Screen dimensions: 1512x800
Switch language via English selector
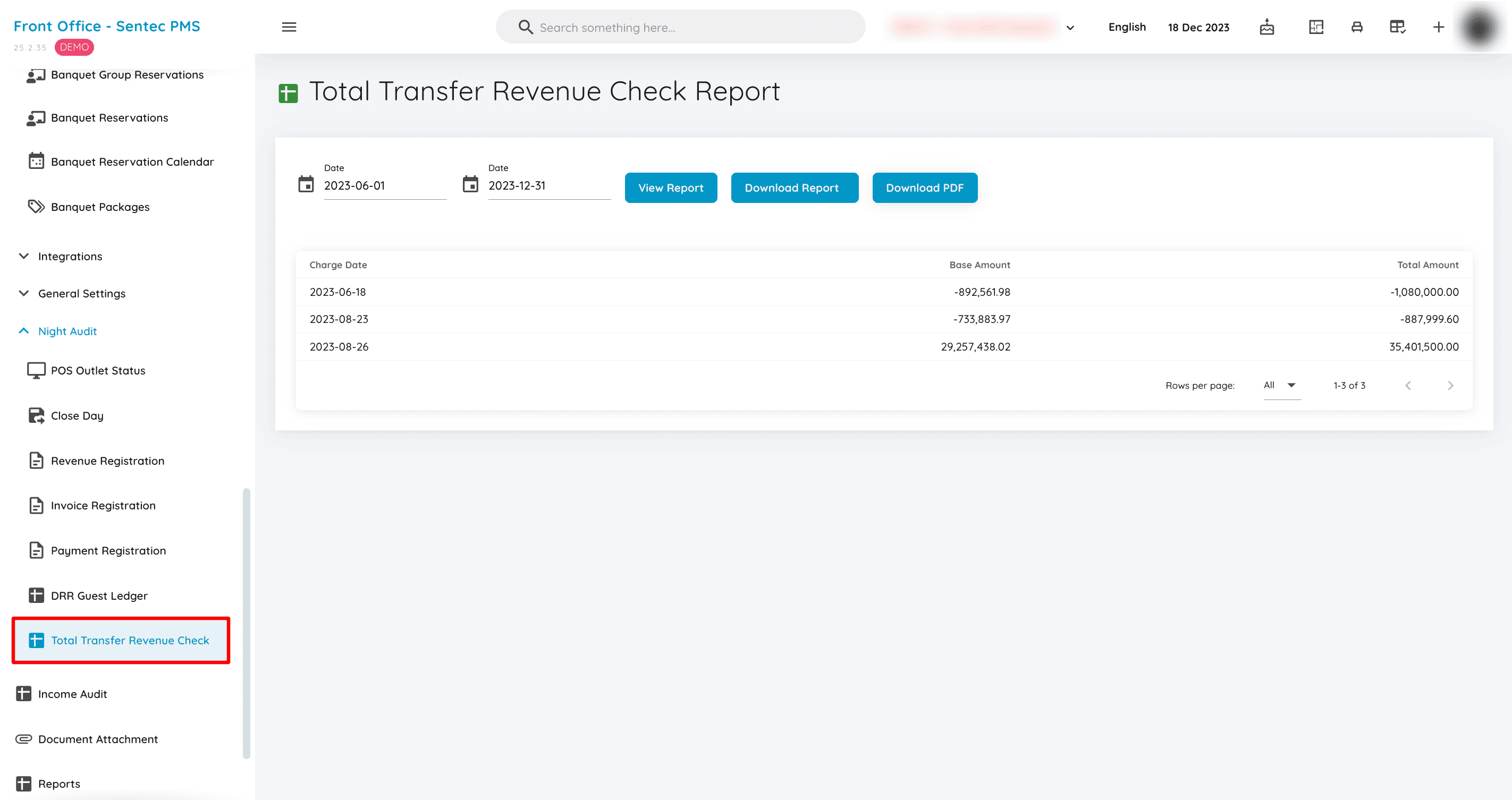coord(1127,27)
